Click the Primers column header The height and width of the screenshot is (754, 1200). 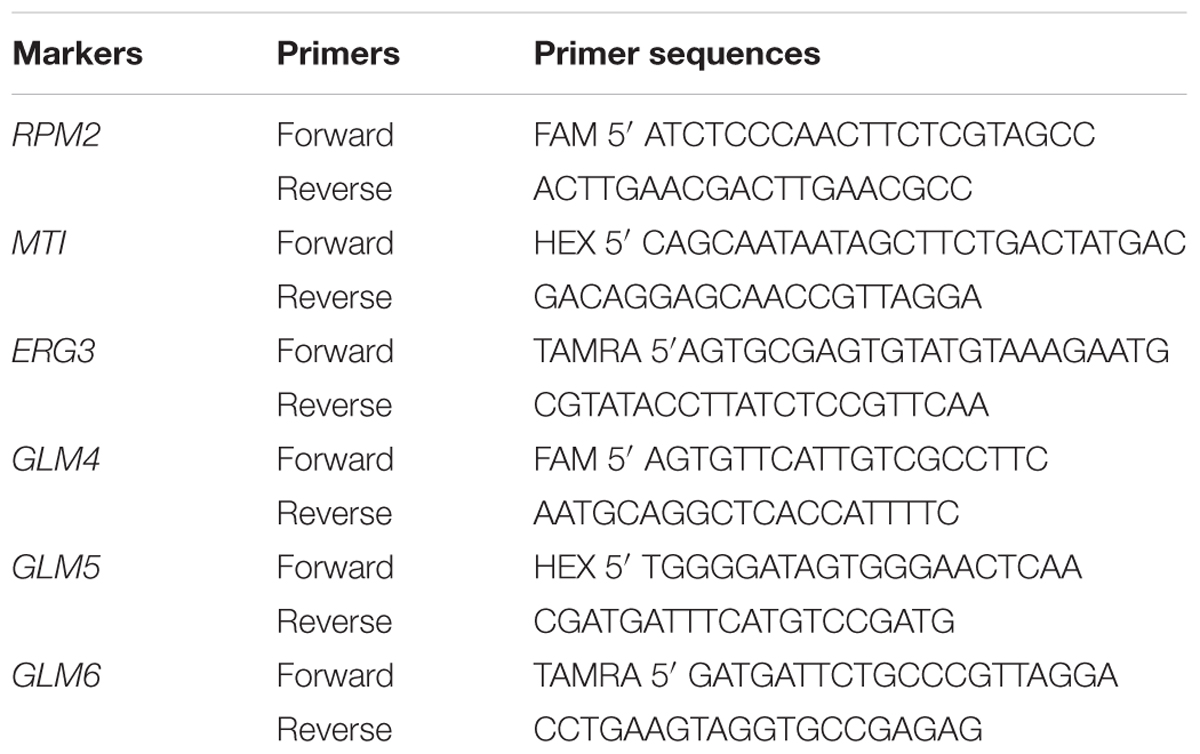(338, 54)
